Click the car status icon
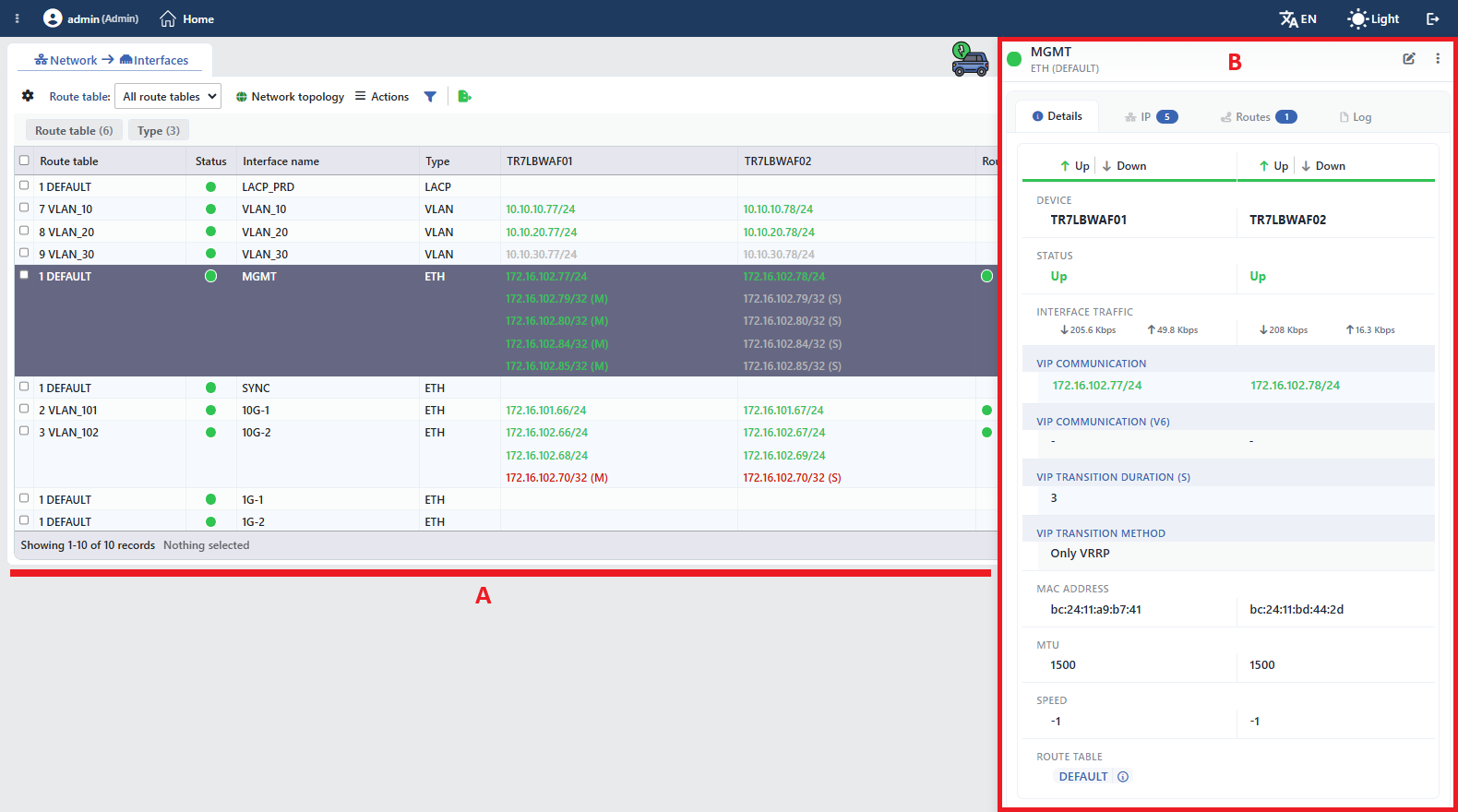 pyautogui.click(x=970, y=59)
